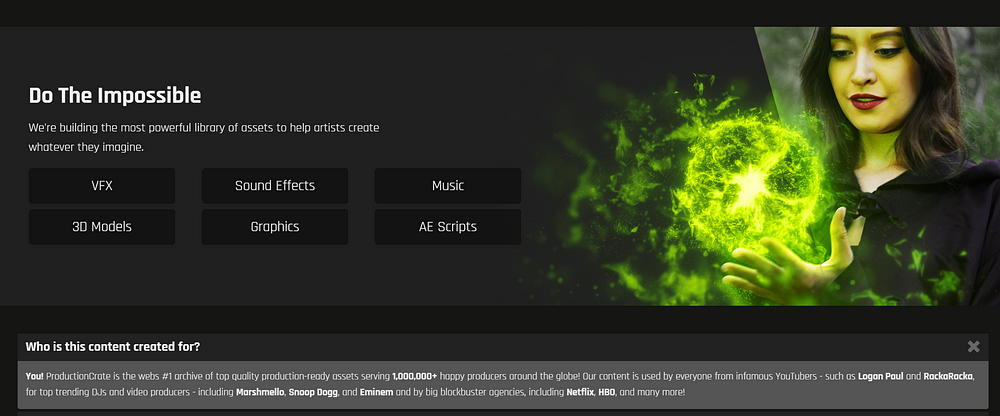The width and height of the screenshot is (1000, 416).
Task: Click the '1,000,000+' bold figure
Action: (415, 376)
